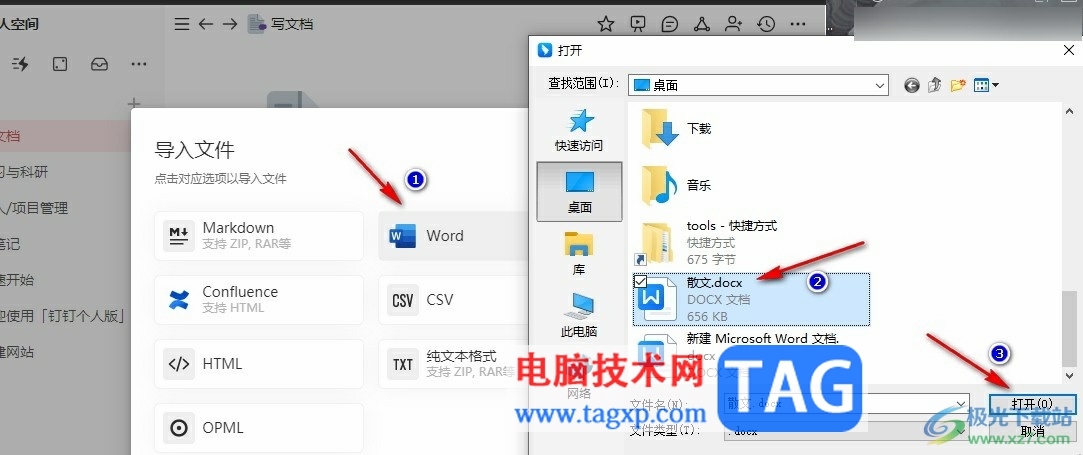Open the inbox tray icon

pyautogui.click(x=99, y=64)
